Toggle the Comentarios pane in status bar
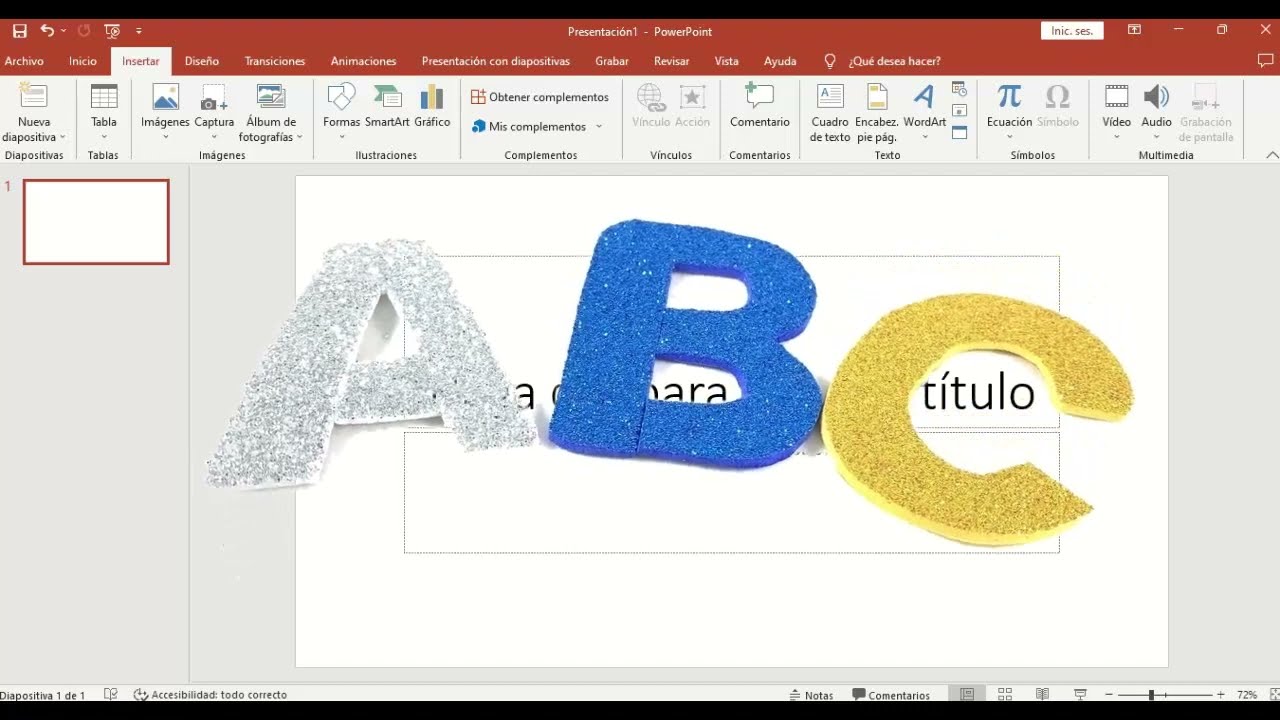 [891, 695]
